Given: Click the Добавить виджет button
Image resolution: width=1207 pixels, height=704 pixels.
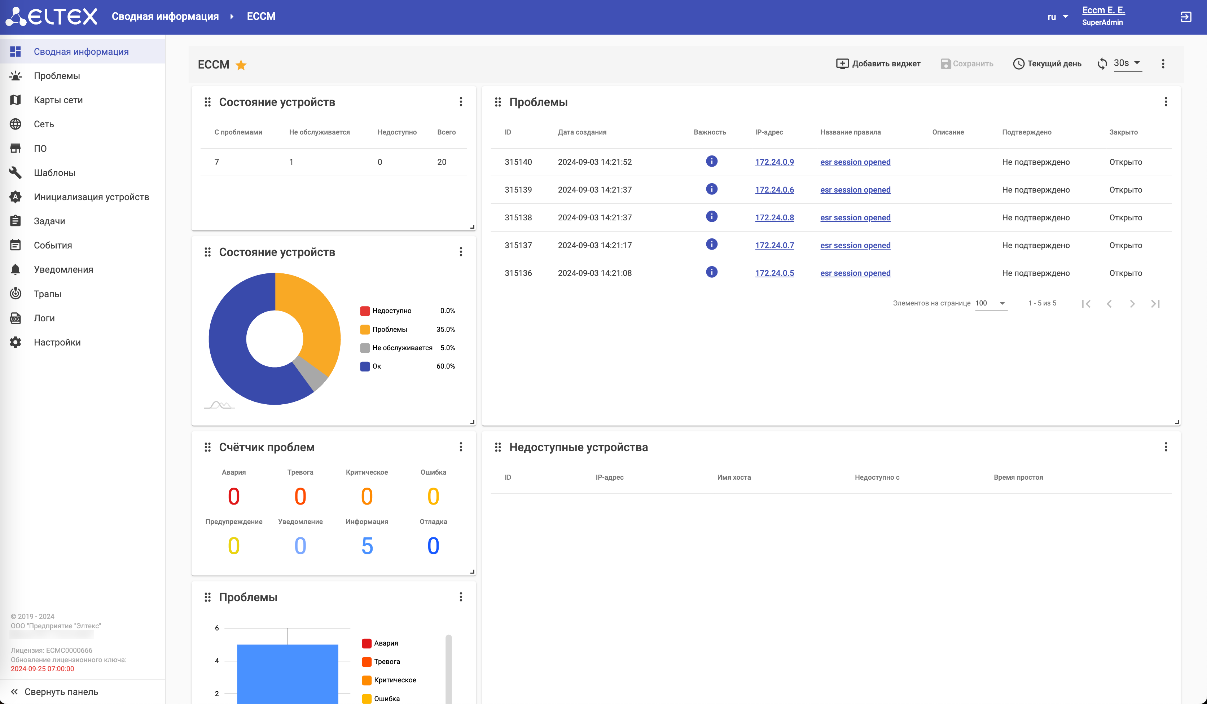Looking at the screenshot, I should pyautogui.click(x=878, y=64).
